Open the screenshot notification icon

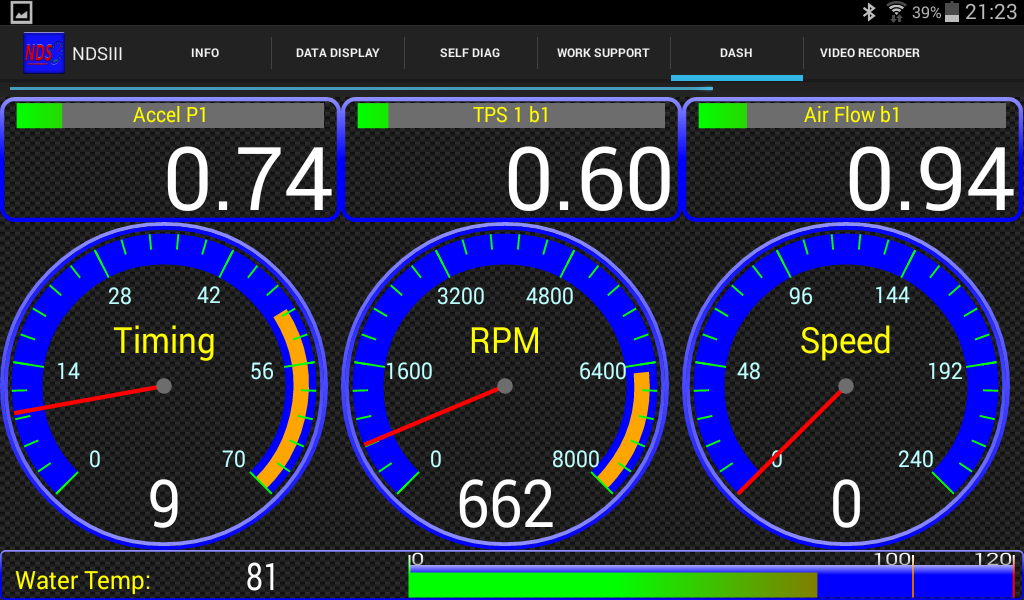(x=21, y=12)
